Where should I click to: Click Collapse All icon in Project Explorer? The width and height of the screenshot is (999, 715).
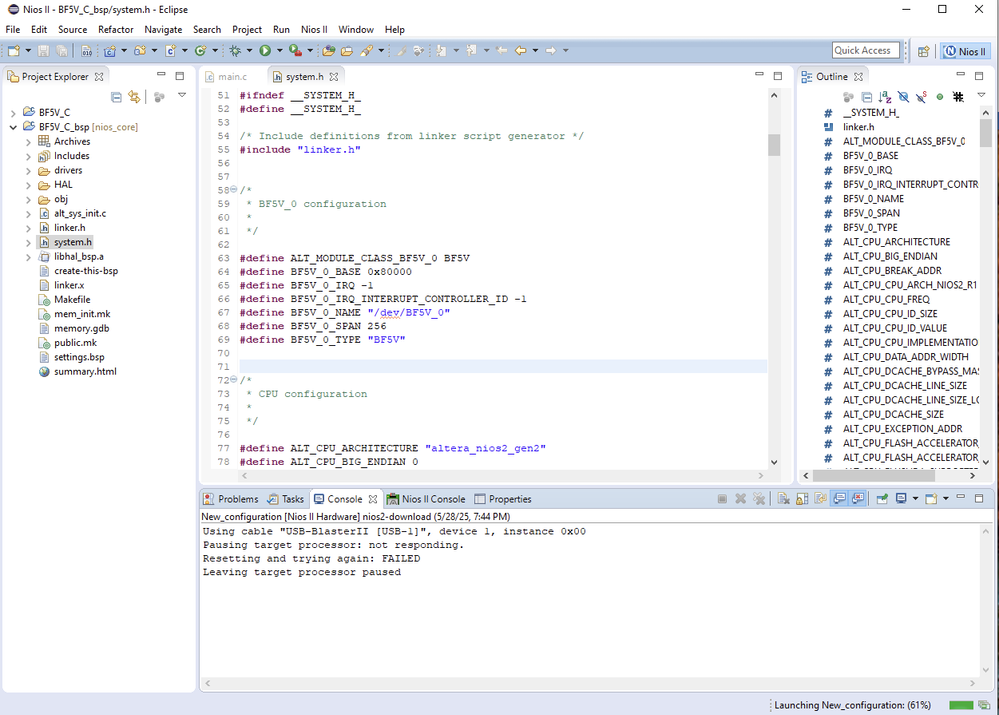pos(116,97)
